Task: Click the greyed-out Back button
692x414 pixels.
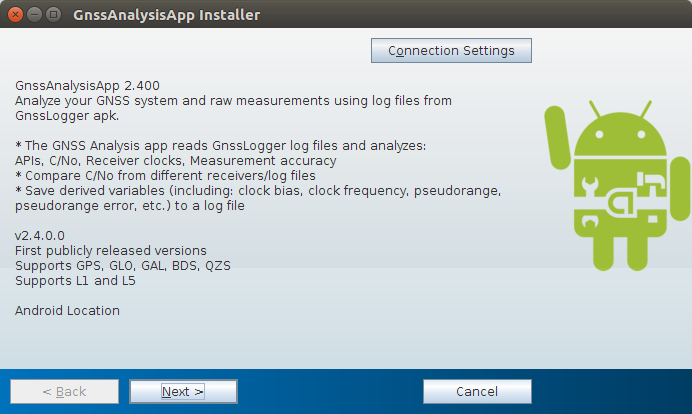Action: point(63,391)
